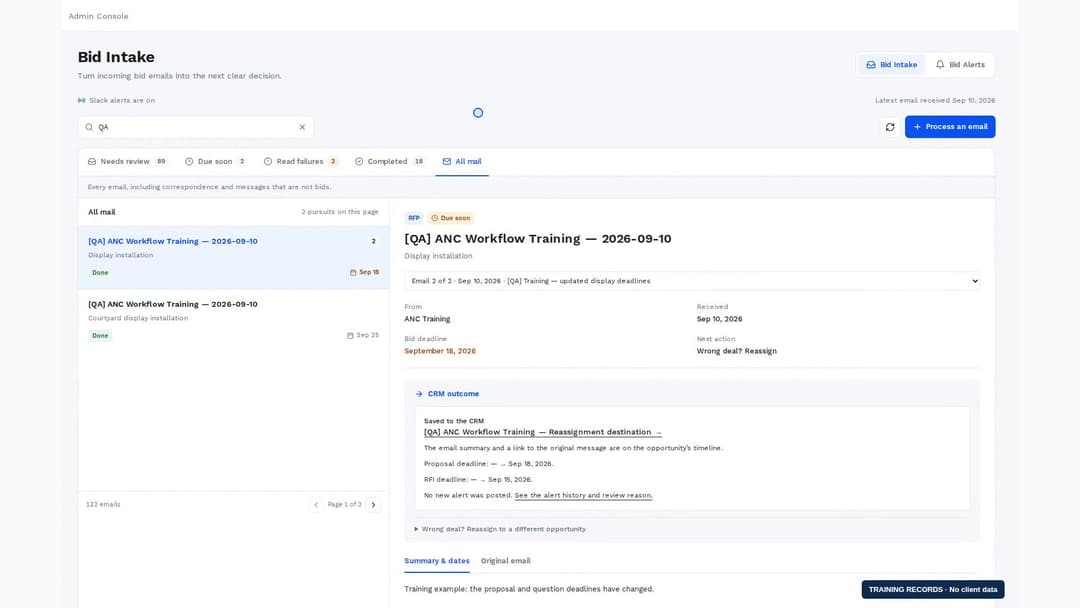
Task: Click Wrong deal? Reassign next action
Action: (x=736, y=351)
